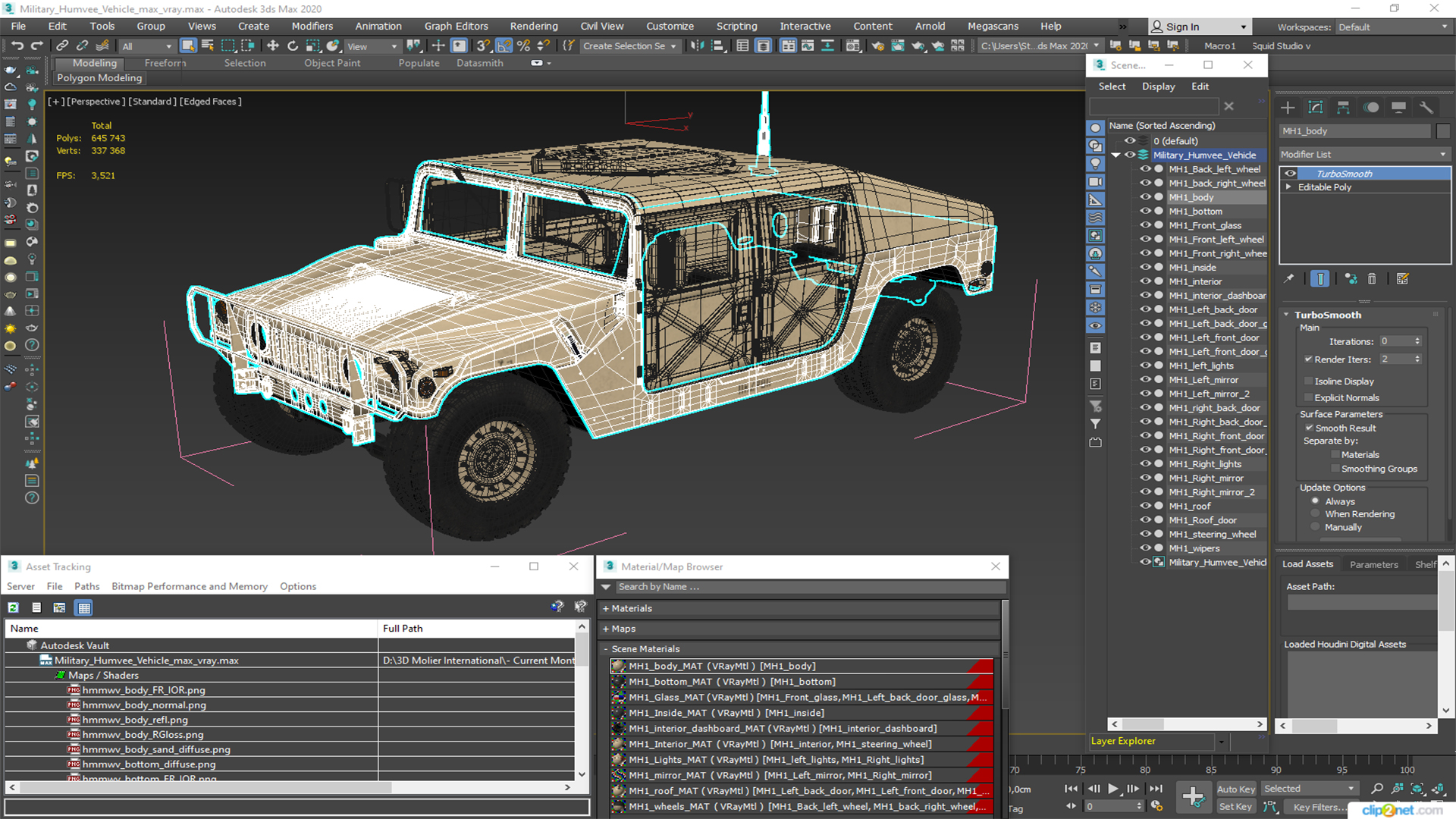1456x819 pixels.
Task: Click Configure Modifier Sets icon
Action: coord(1402,279)
